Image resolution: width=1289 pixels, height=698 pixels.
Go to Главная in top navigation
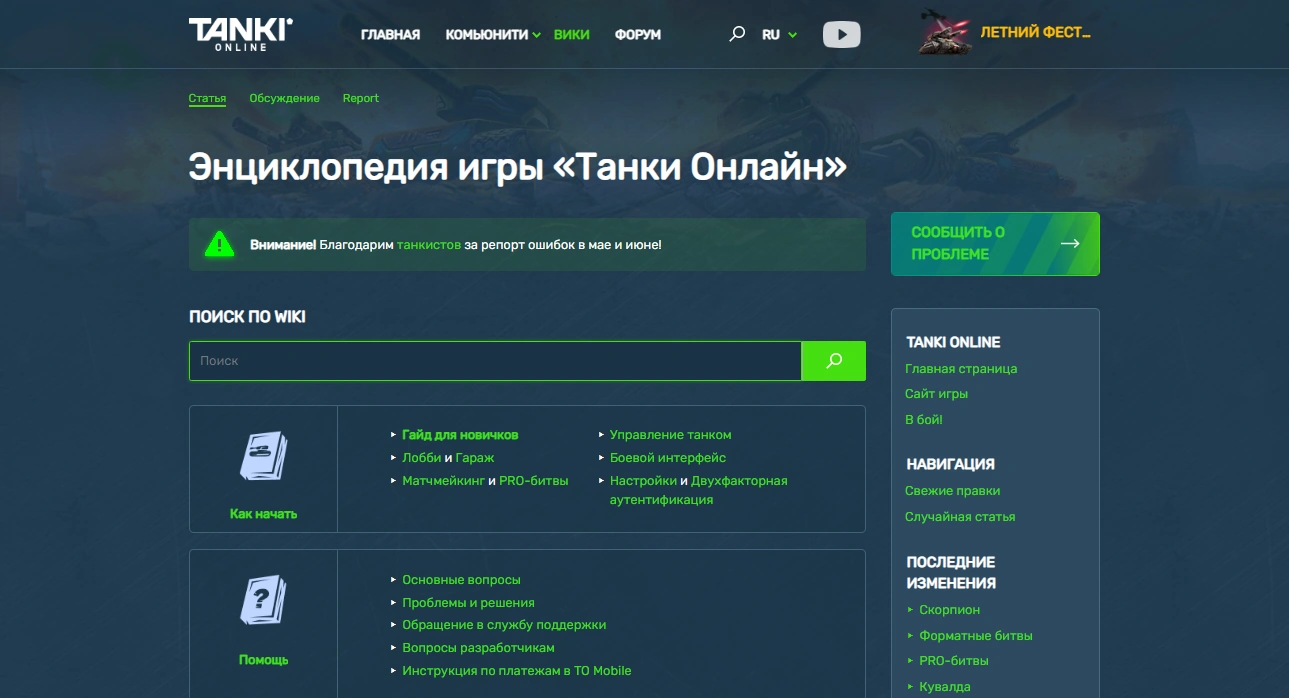coord(390,34)
